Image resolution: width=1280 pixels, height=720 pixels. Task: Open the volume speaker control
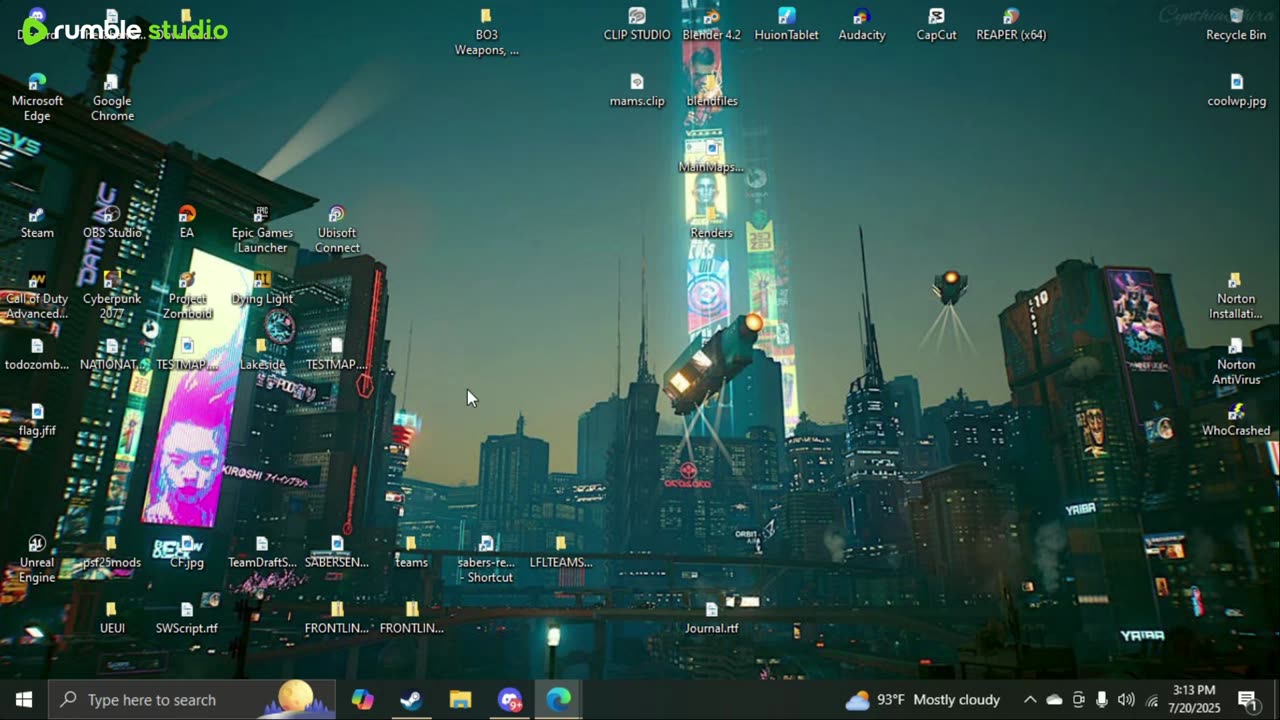(x=1126, y=699)
